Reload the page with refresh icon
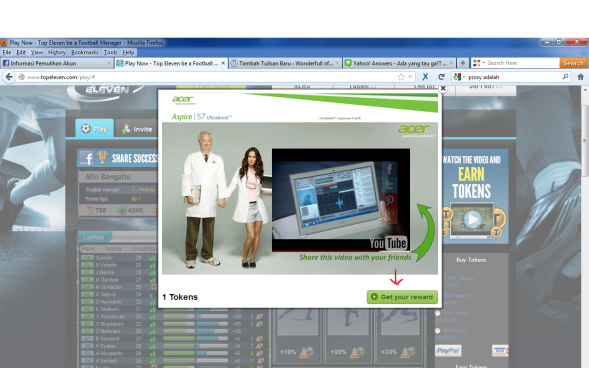 point(441,77)
